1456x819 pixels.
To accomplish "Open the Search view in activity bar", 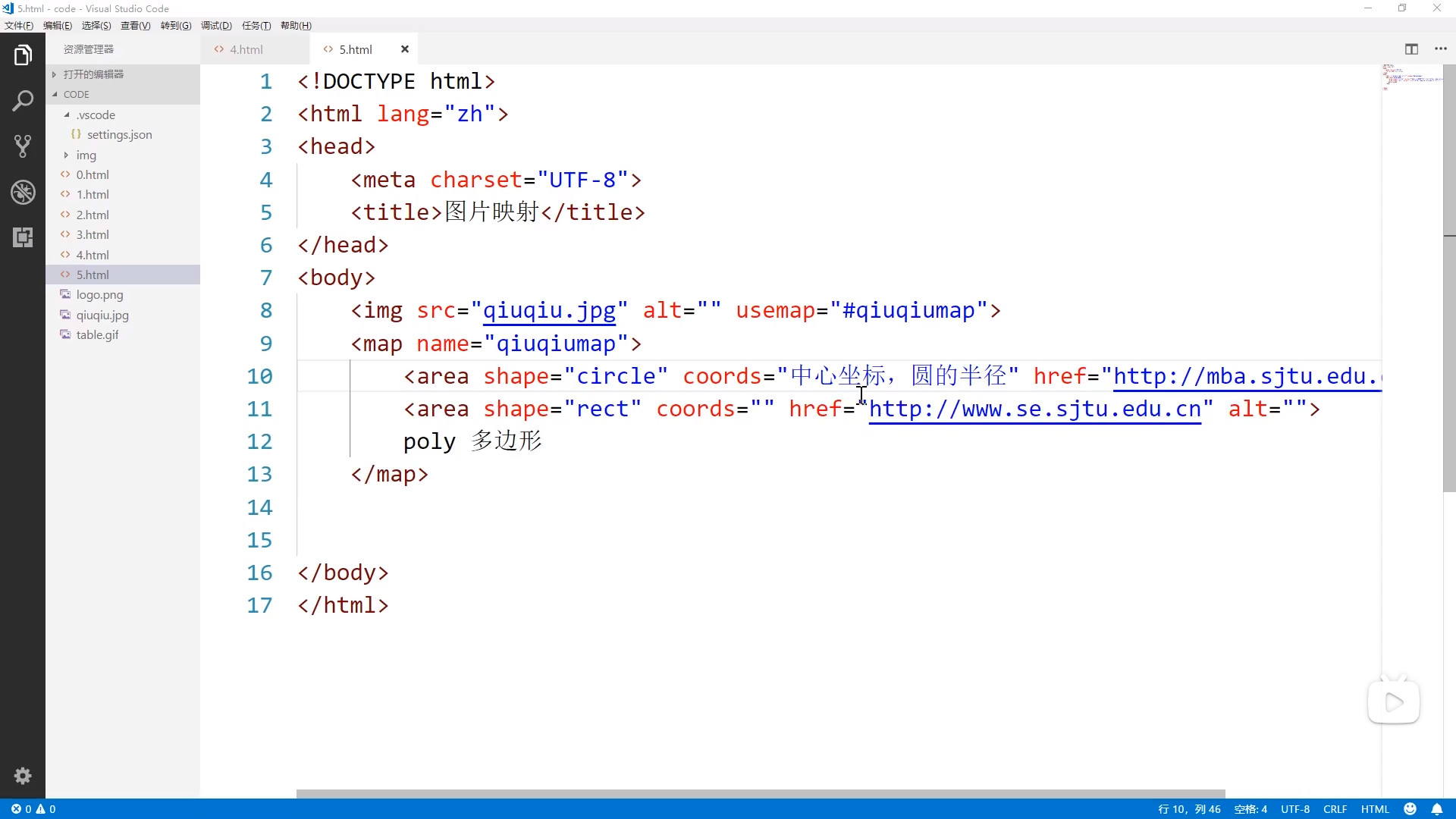I will pyautogui.click(x=23, y=100).
